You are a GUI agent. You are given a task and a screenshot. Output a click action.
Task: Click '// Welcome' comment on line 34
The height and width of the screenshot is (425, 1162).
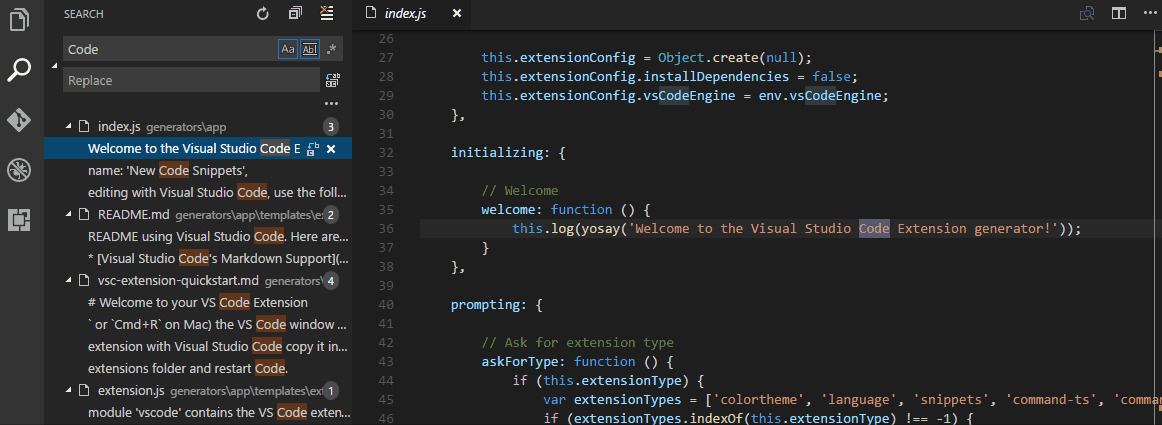point(519,191)
